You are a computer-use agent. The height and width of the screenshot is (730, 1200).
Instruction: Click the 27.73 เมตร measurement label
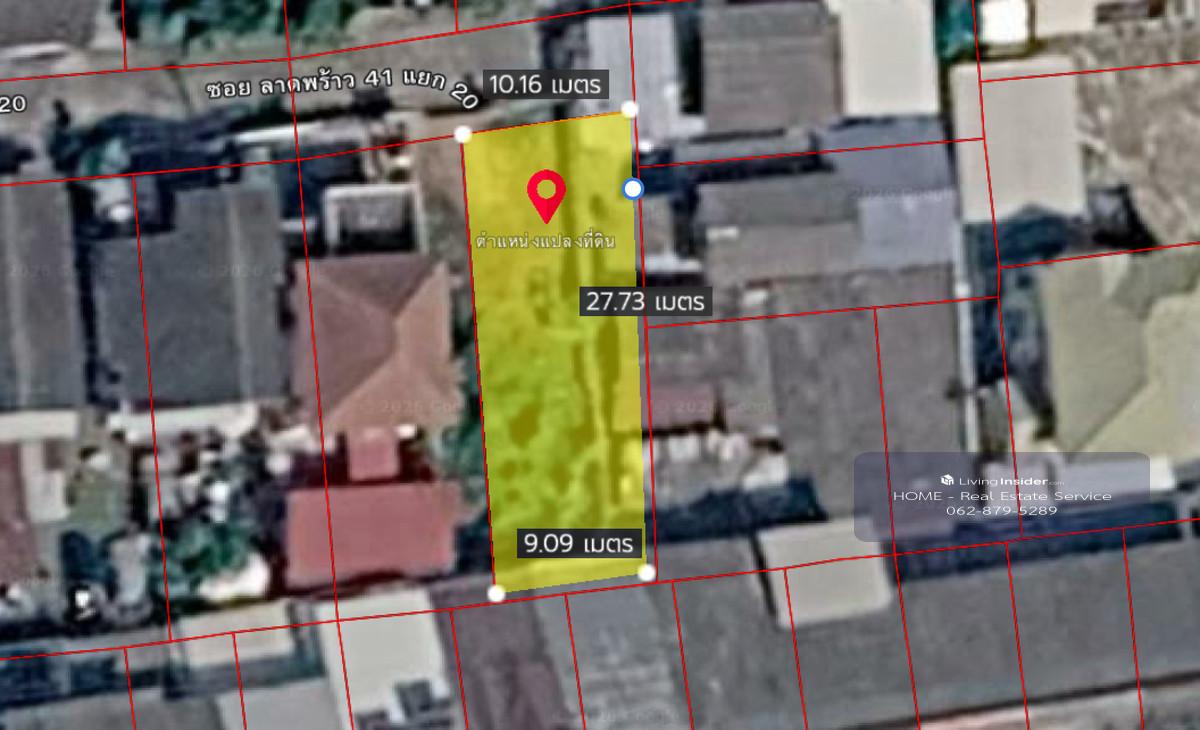click(646, 301)
